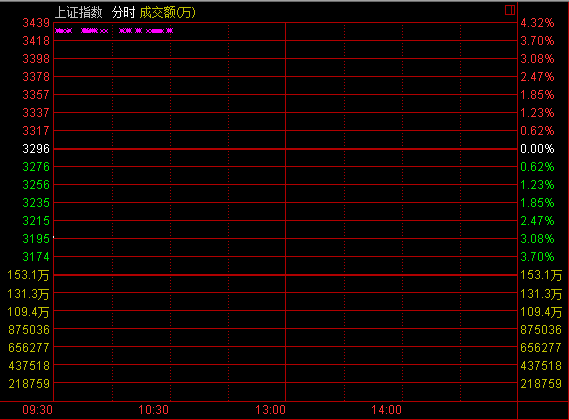Select the 上证指数 title label
This screenshot has height=420, width=569.
tap(79, 13)
